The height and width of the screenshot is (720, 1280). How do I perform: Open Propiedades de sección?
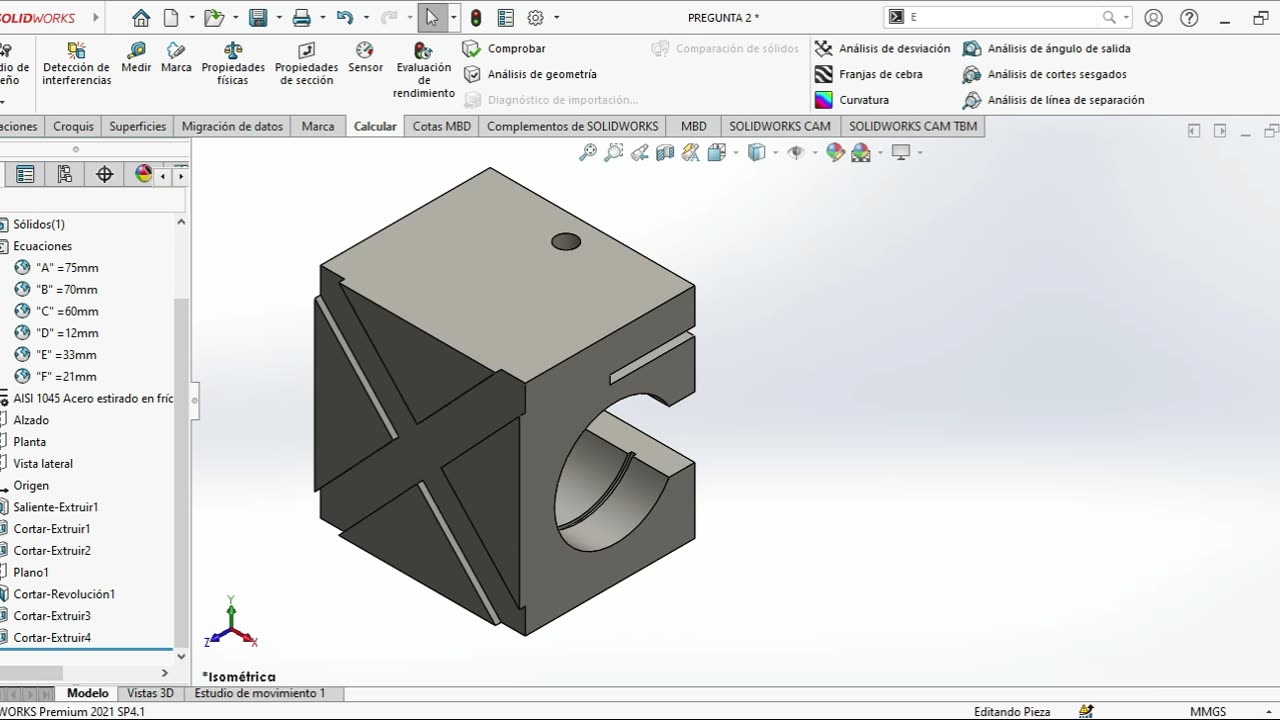[x=306, y=64]
